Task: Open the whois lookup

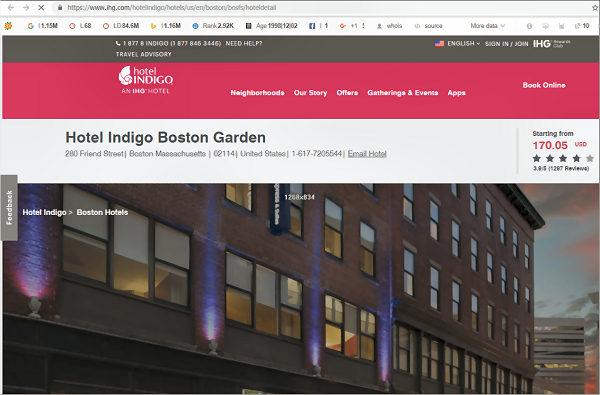Action: click(389, 26)
